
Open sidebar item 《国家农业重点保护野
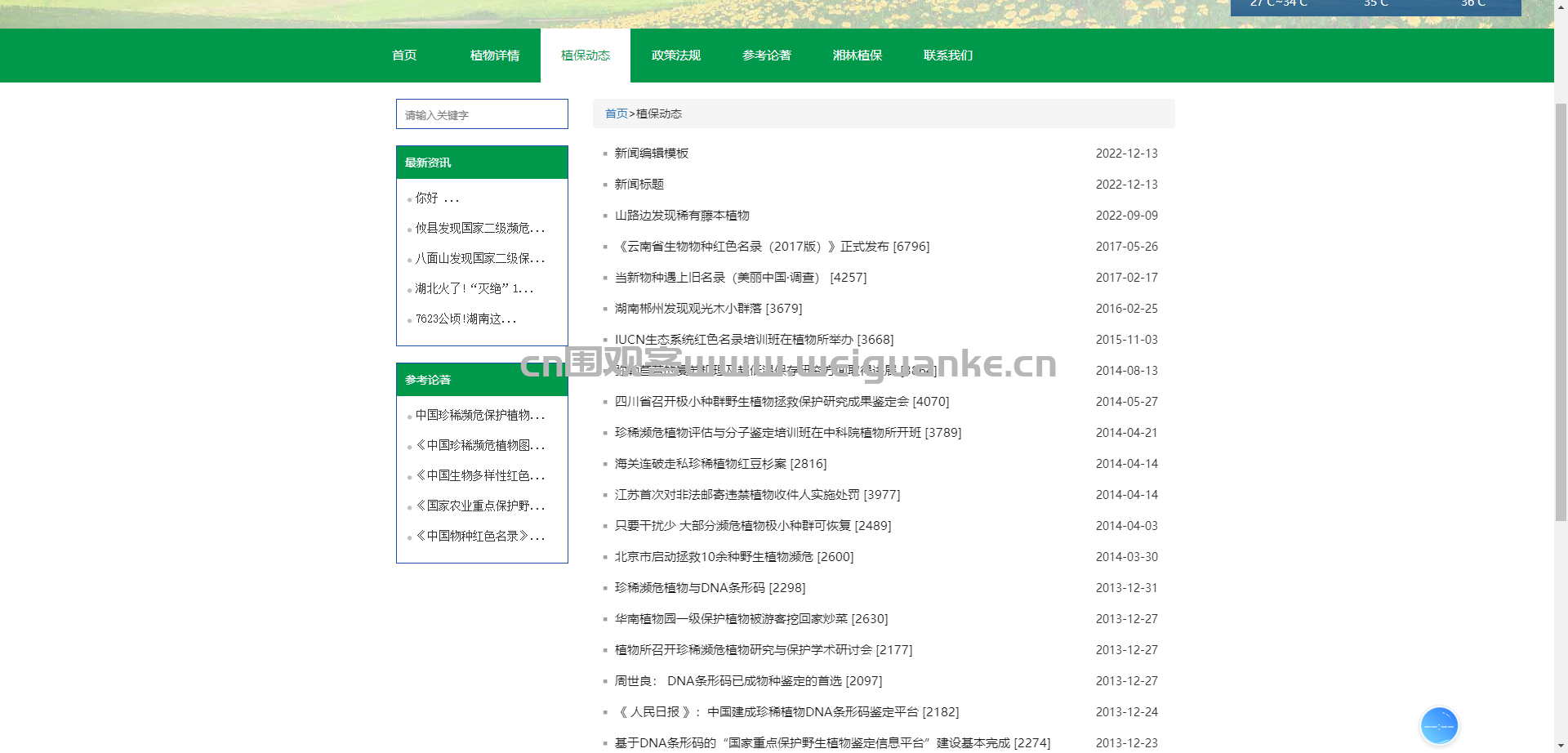tap(479, 506)
